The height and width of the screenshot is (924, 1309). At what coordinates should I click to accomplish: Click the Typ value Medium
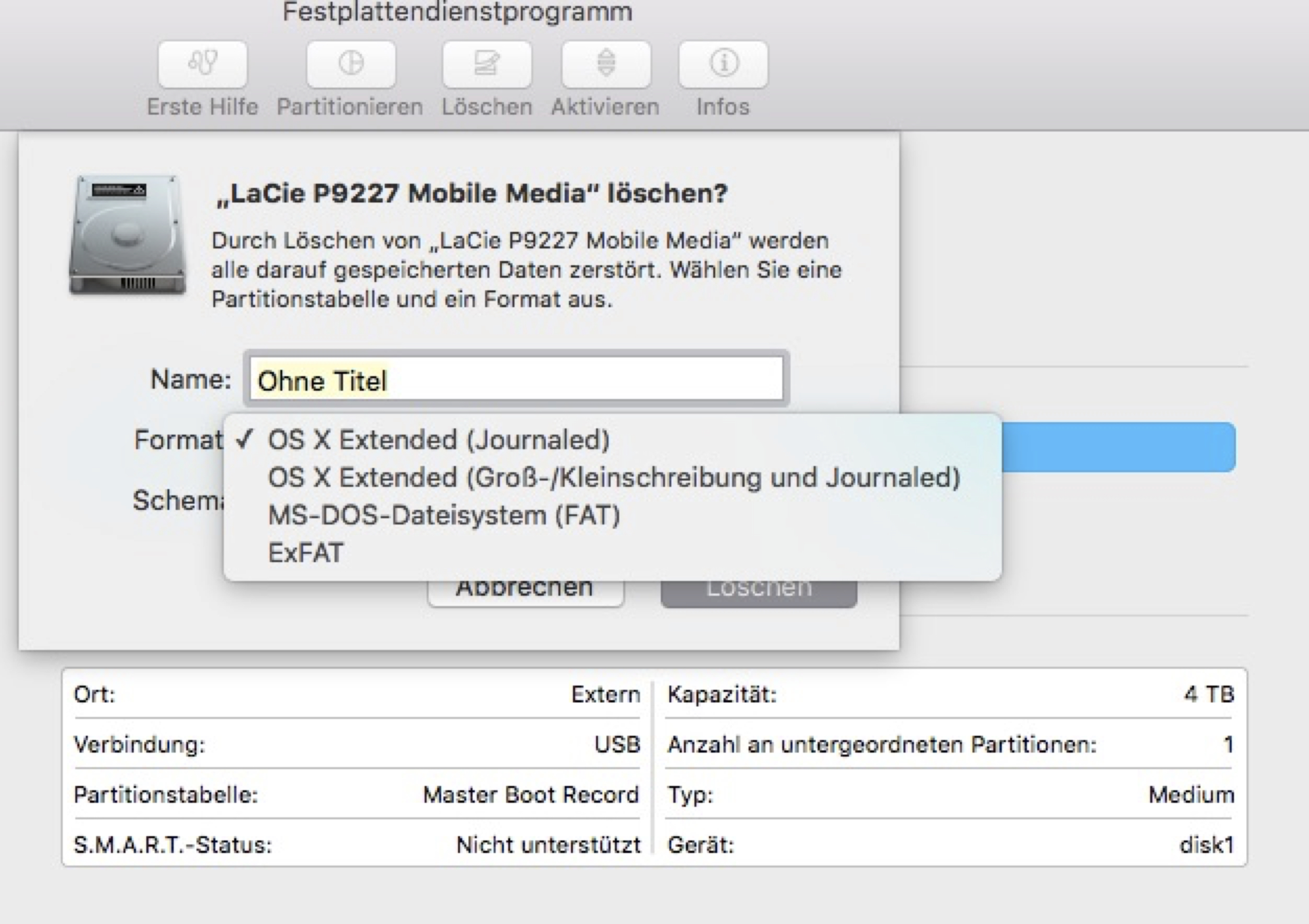[x=1191, y=795]
